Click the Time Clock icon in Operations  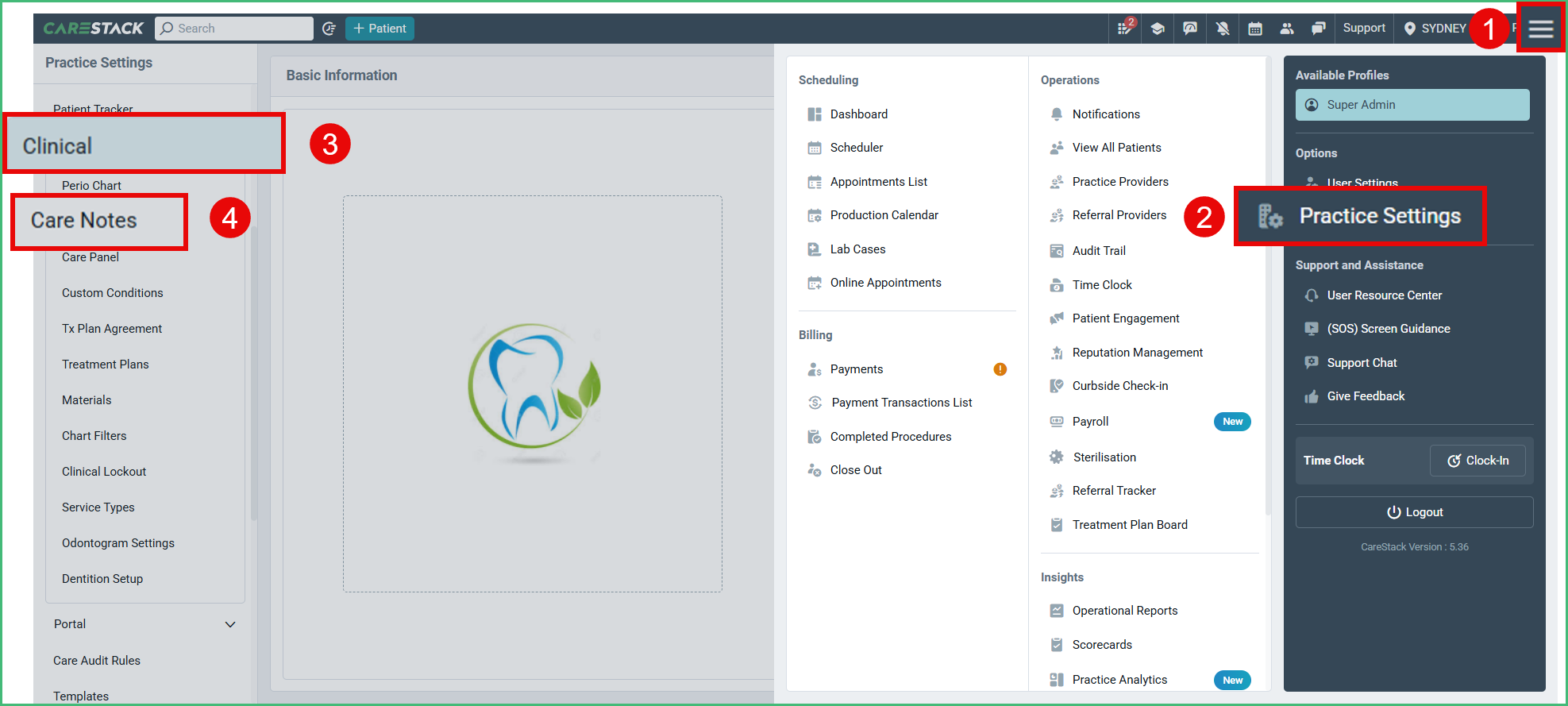tap(1057, 285)
